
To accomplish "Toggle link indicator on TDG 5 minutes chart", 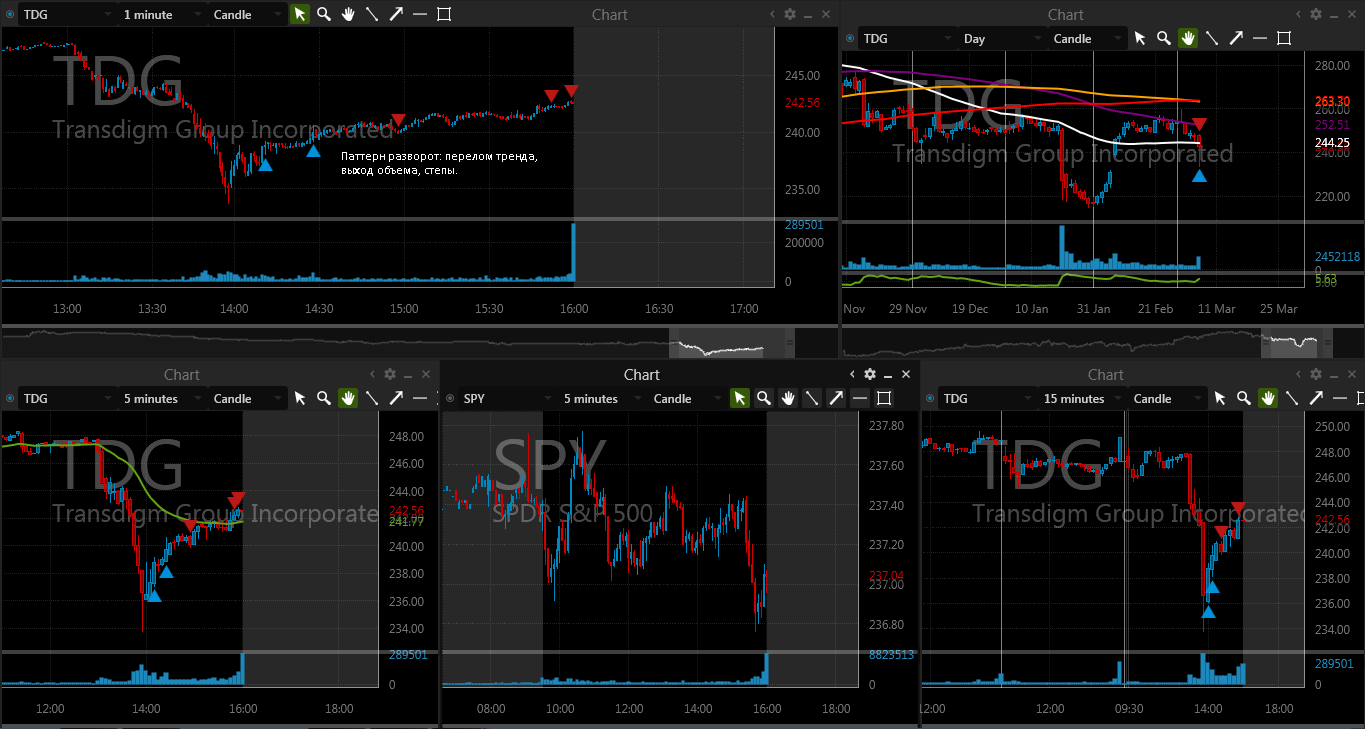I will click(10, 398).
